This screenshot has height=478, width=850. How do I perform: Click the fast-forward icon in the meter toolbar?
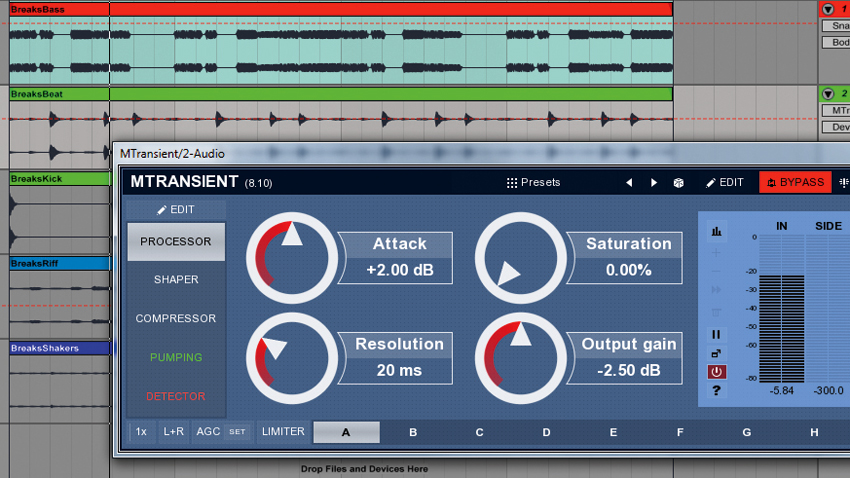(716, 290)
